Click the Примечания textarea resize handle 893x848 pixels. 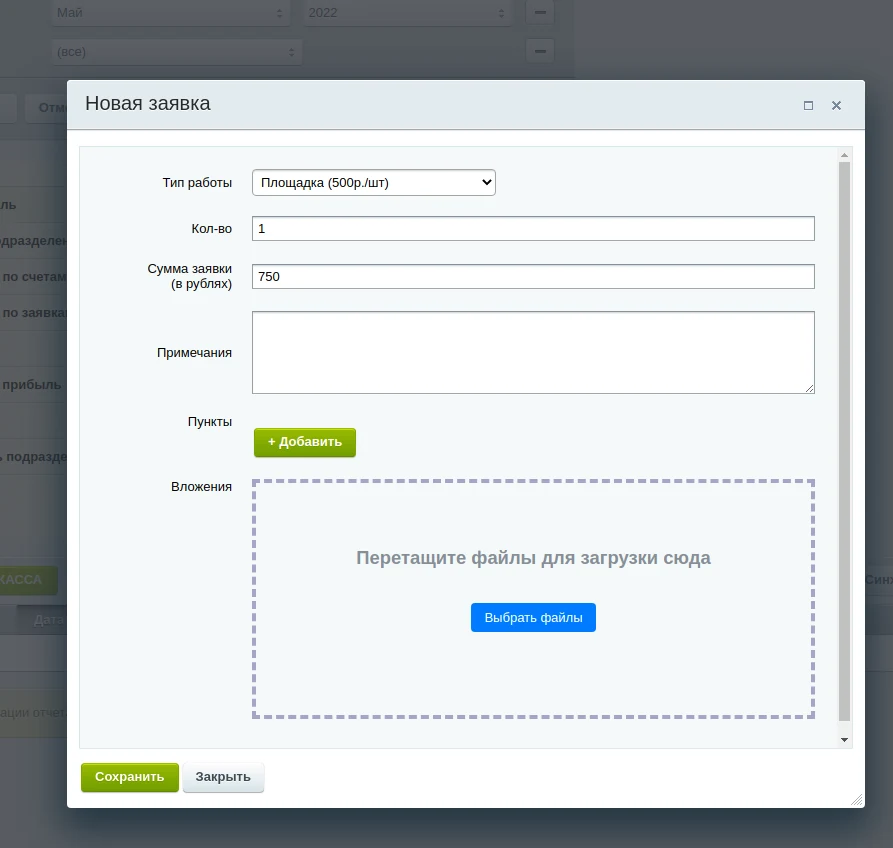809,388
